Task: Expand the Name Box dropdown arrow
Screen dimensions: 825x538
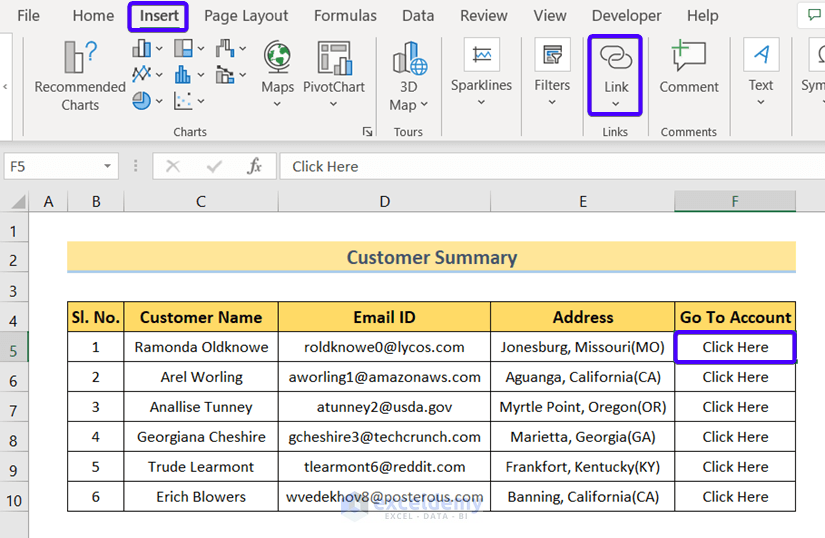Action: pyautogui.click(x=107, y=167)
